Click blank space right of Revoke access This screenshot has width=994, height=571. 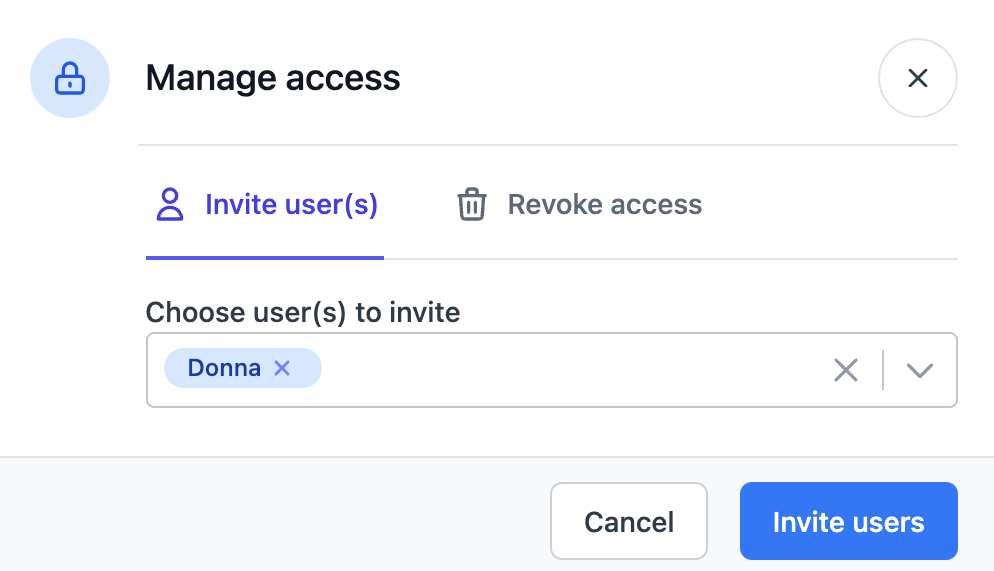coord(830,205)
